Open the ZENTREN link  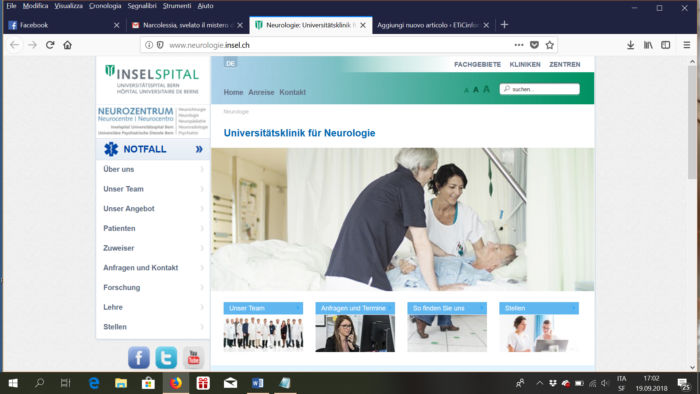coord(565,64)
